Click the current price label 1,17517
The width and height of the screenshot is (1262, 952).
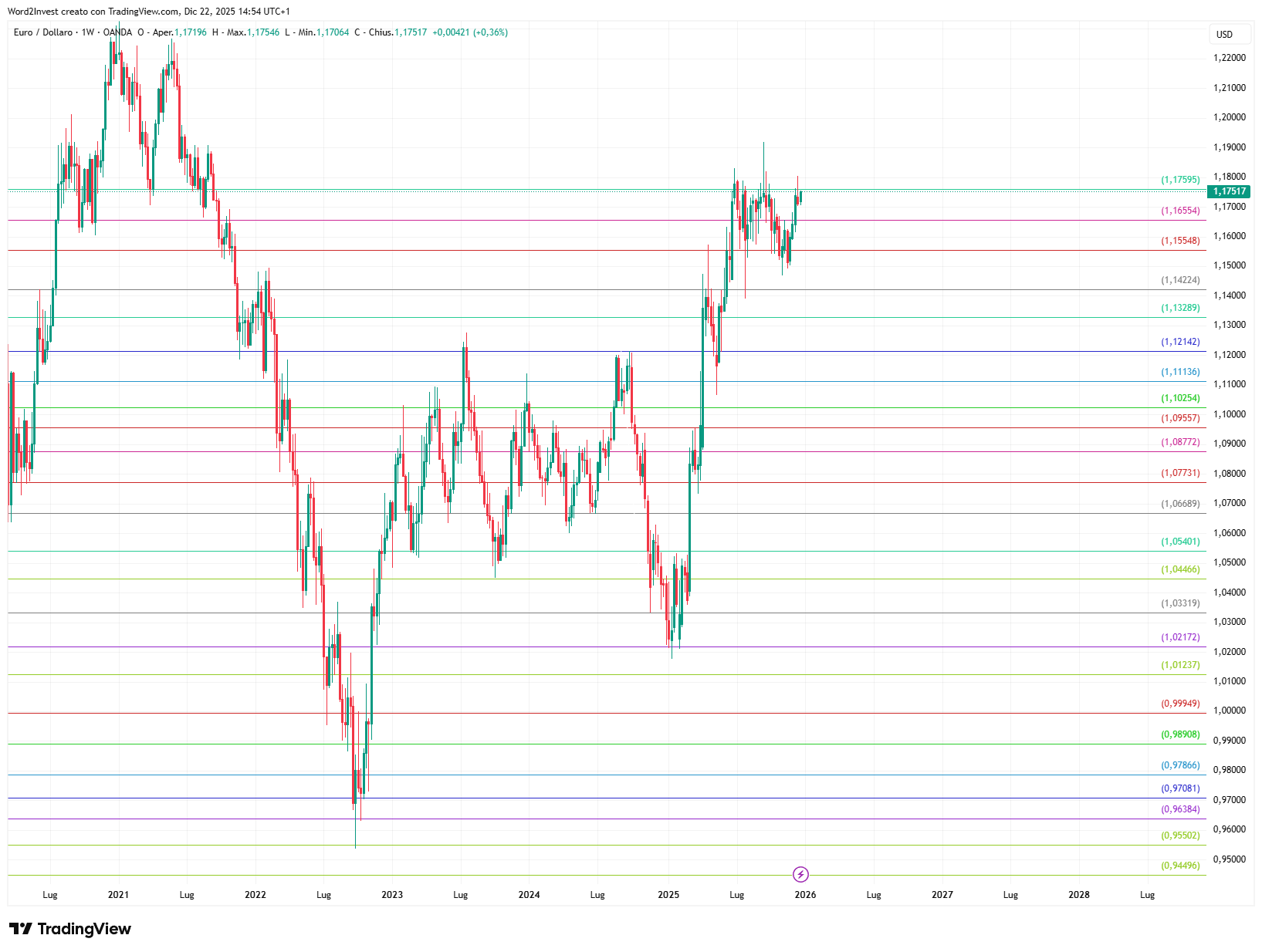(1229, 191)
